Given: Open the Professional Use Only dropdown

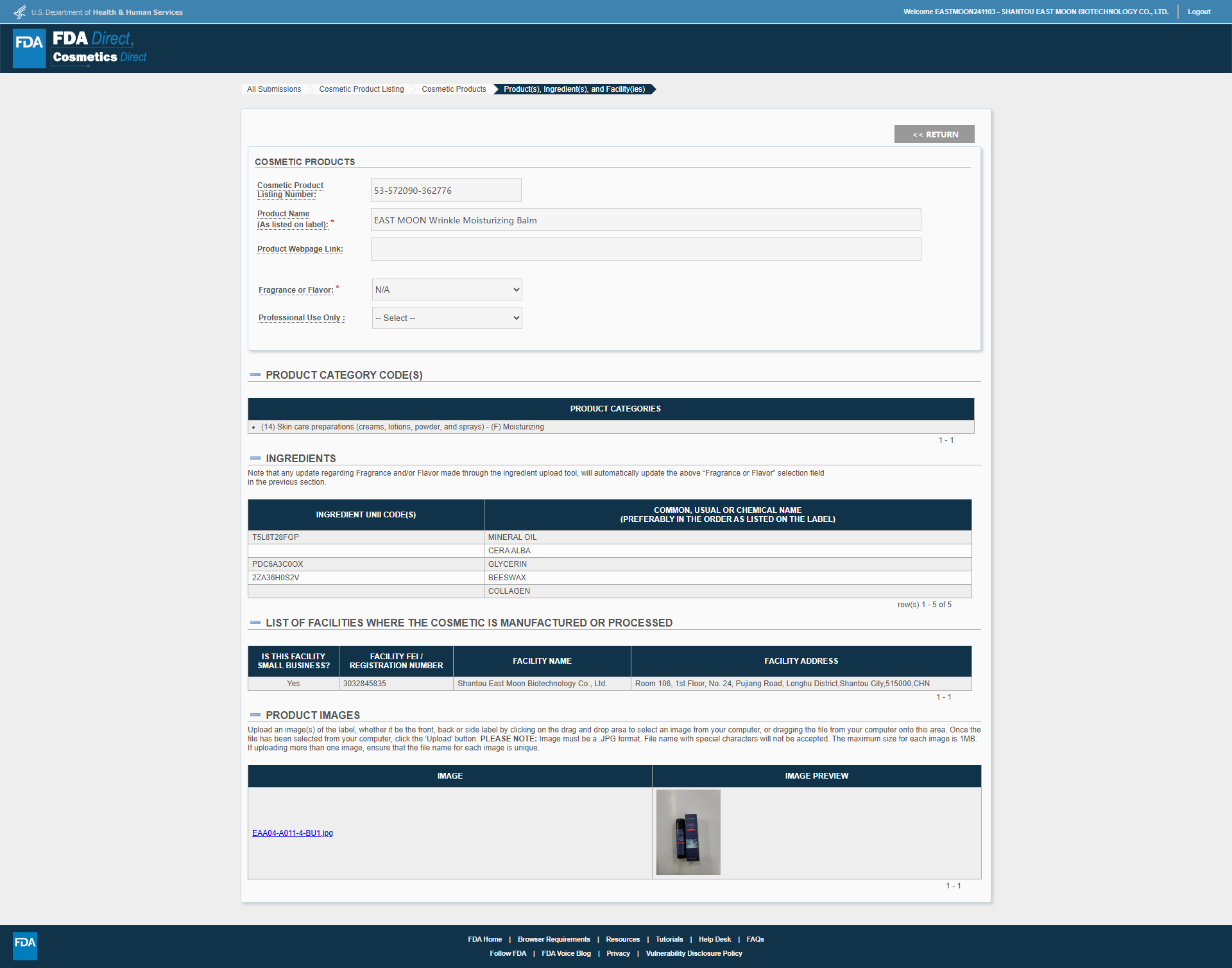Looking at the screenshot, I should pyautogui.click(x=447, y=318).
